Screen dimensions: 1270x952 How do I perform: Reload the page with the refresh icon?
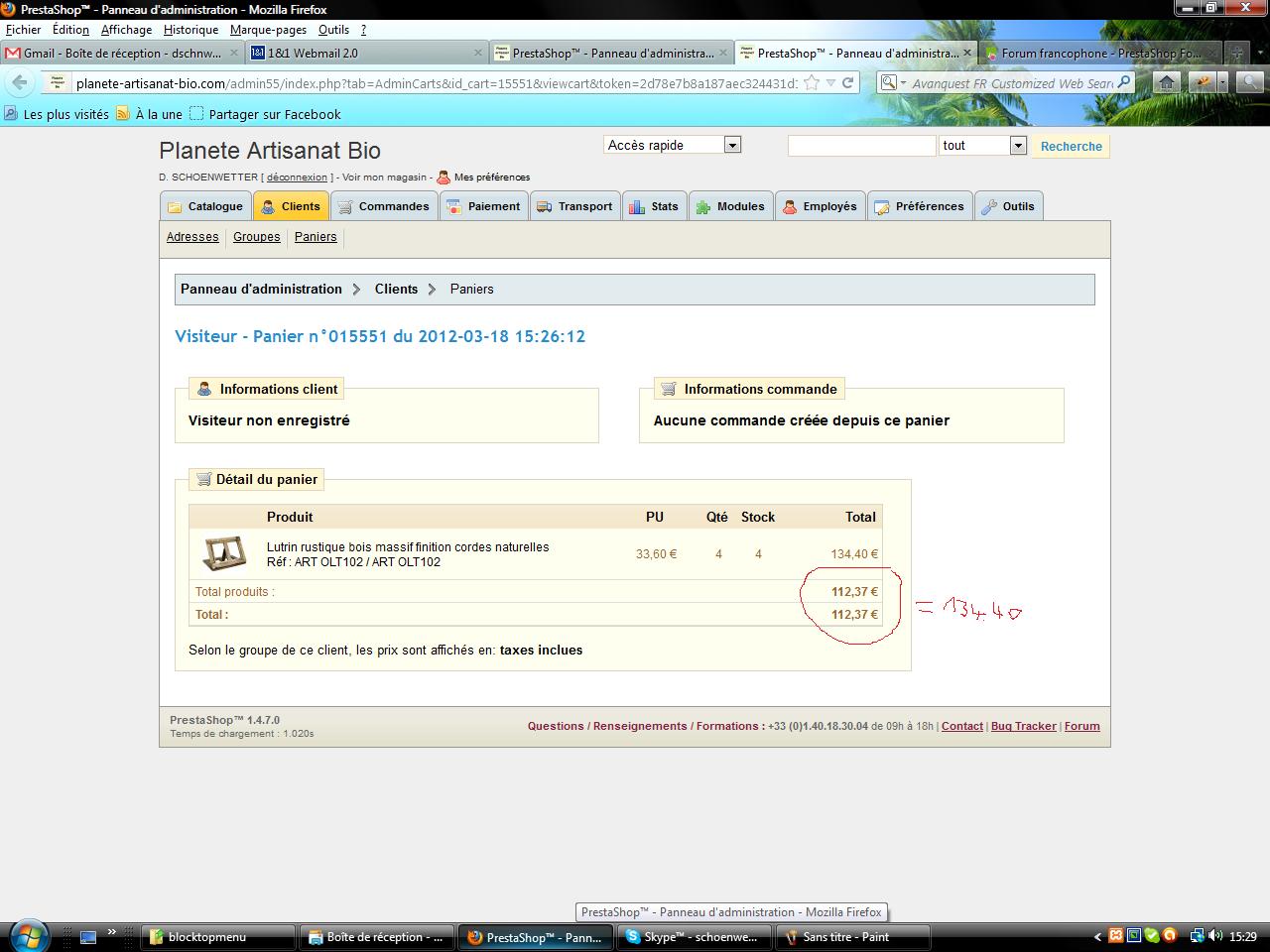click(x=848, y=83)
